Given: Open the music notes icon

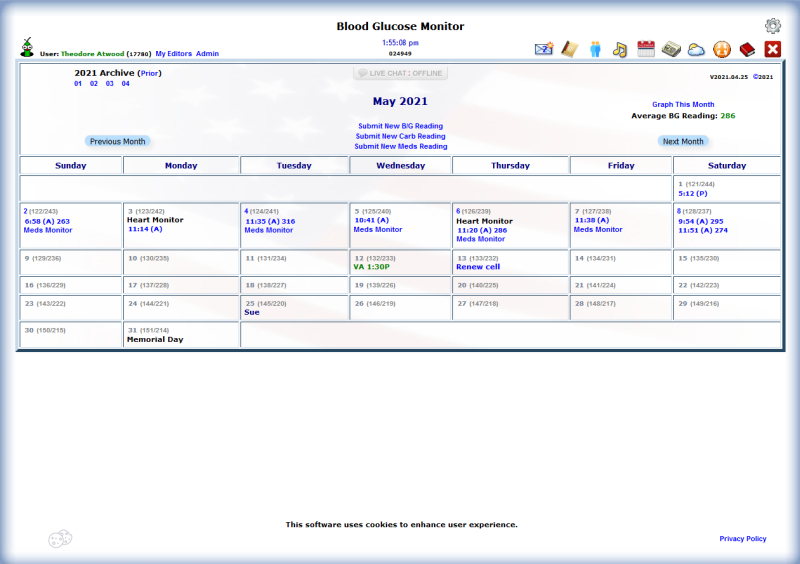Looking at the screenshot, I should [x=620, y=50].
